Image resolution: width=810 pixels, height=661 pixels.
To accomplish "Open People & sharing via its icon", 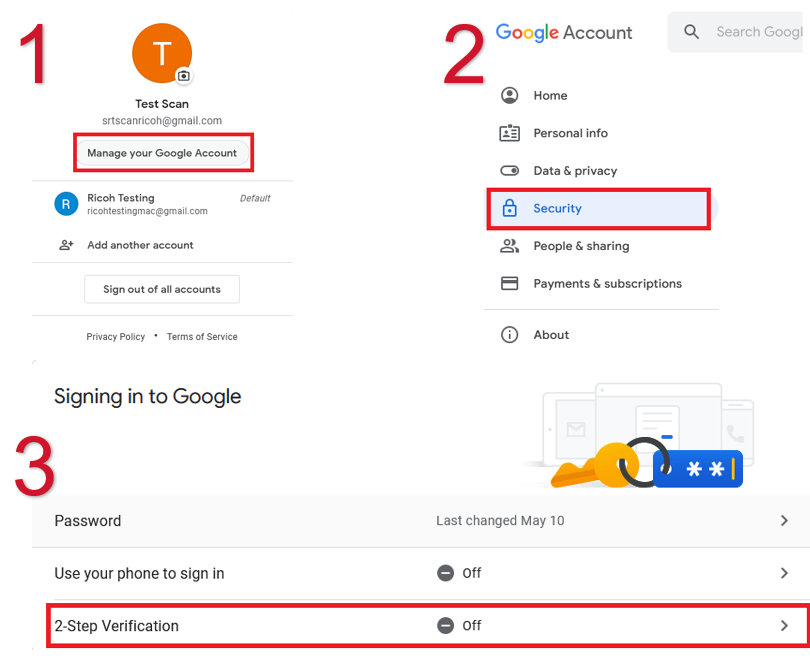I will tap(510, 246).
